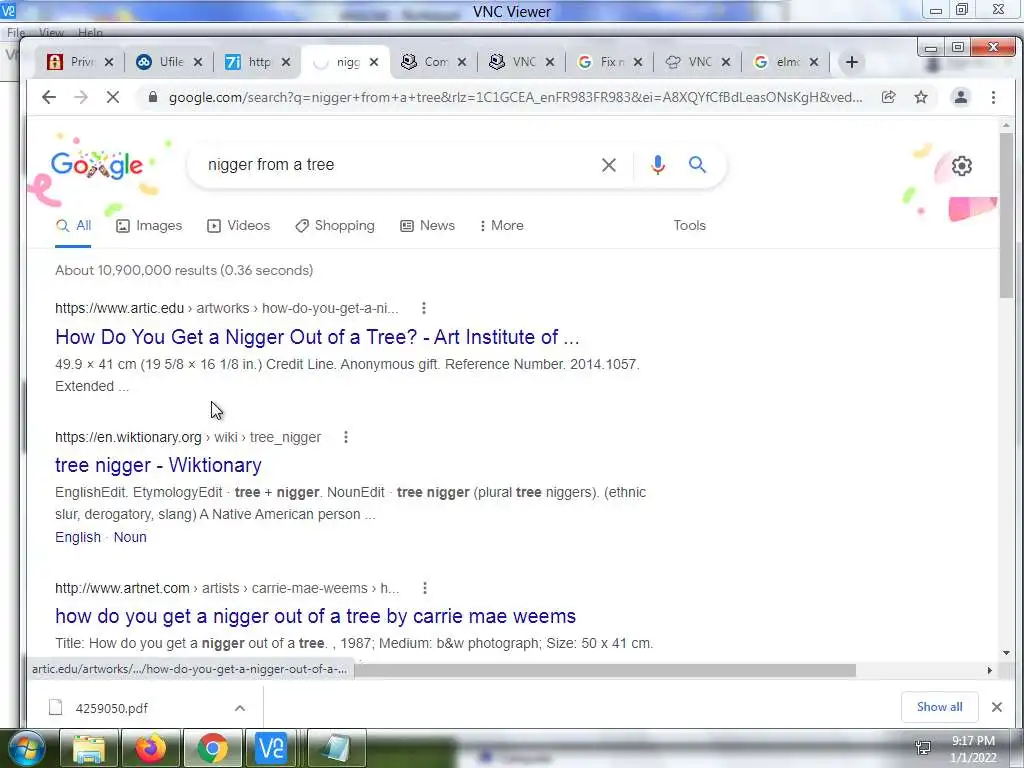This screenshot has height=768, width=1024.
Task: Open the Chrome profile avatar
Action: (961, 97)
